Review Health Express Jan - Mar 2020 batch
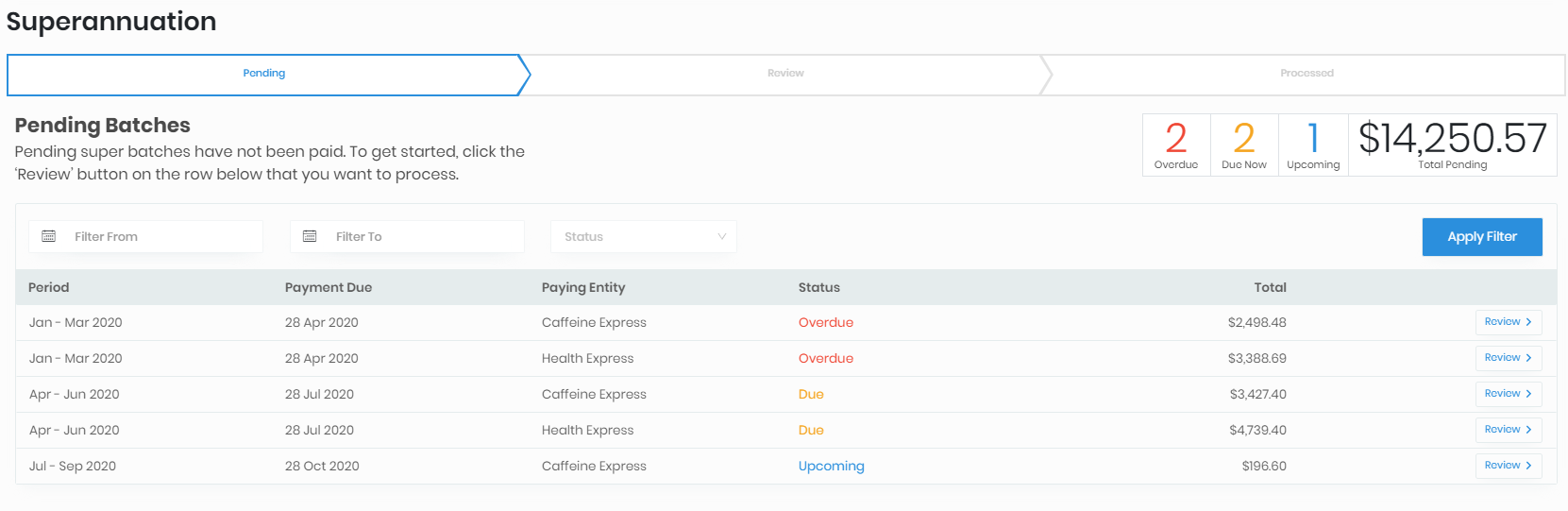The image size is (1568, 511). point(1508,358)
